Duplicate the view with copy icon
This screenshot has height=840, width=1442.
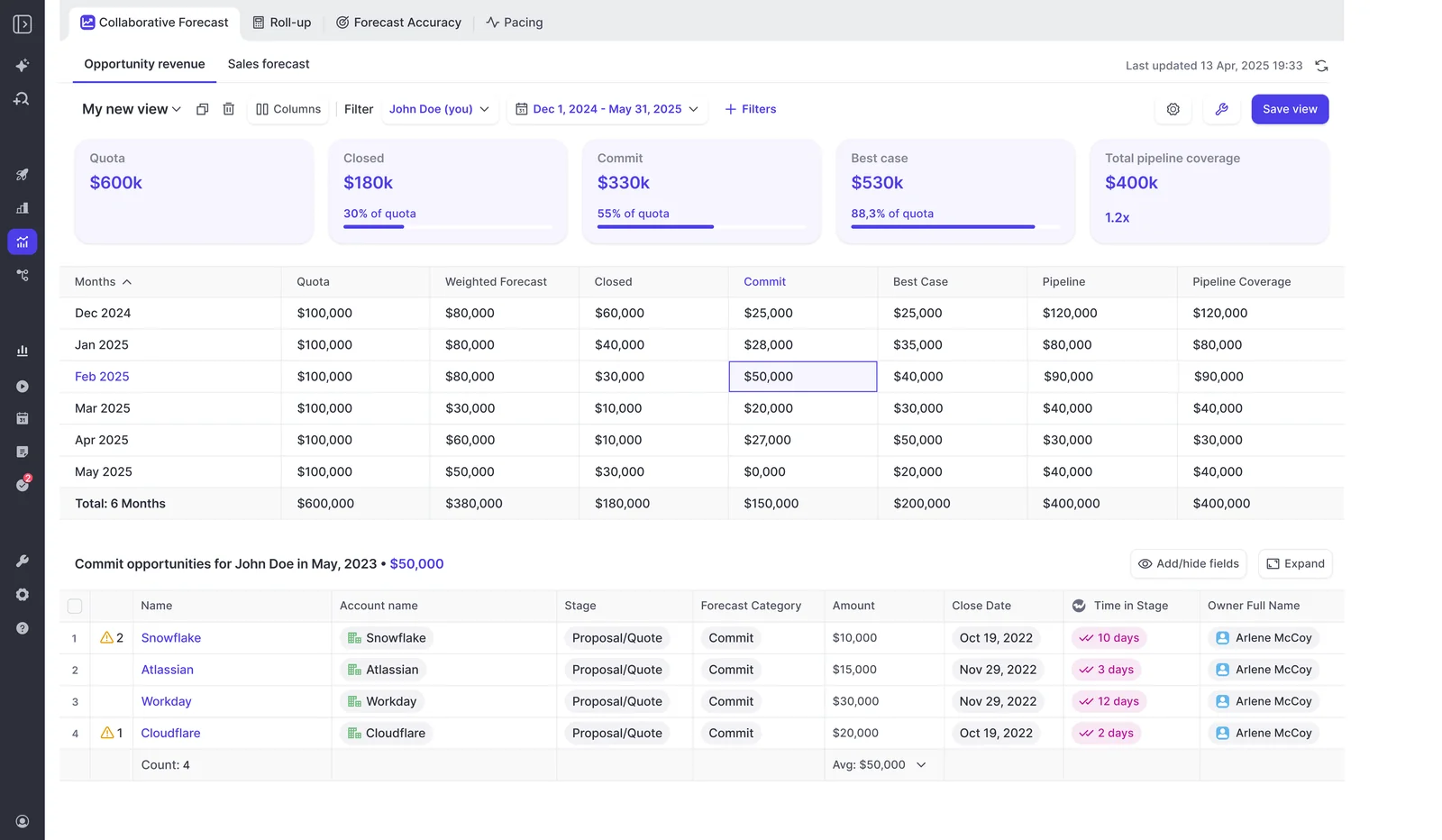click(x=203, y=109)
